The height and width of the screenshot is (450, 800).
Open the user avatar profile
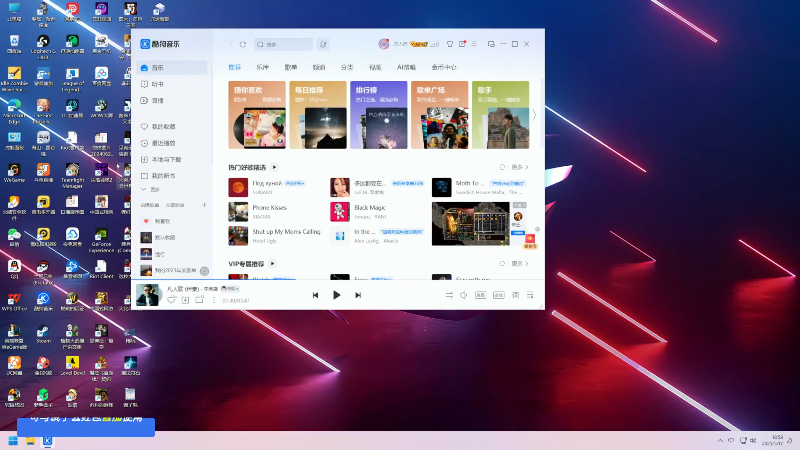pyautogui.click(x=384, y=44)
